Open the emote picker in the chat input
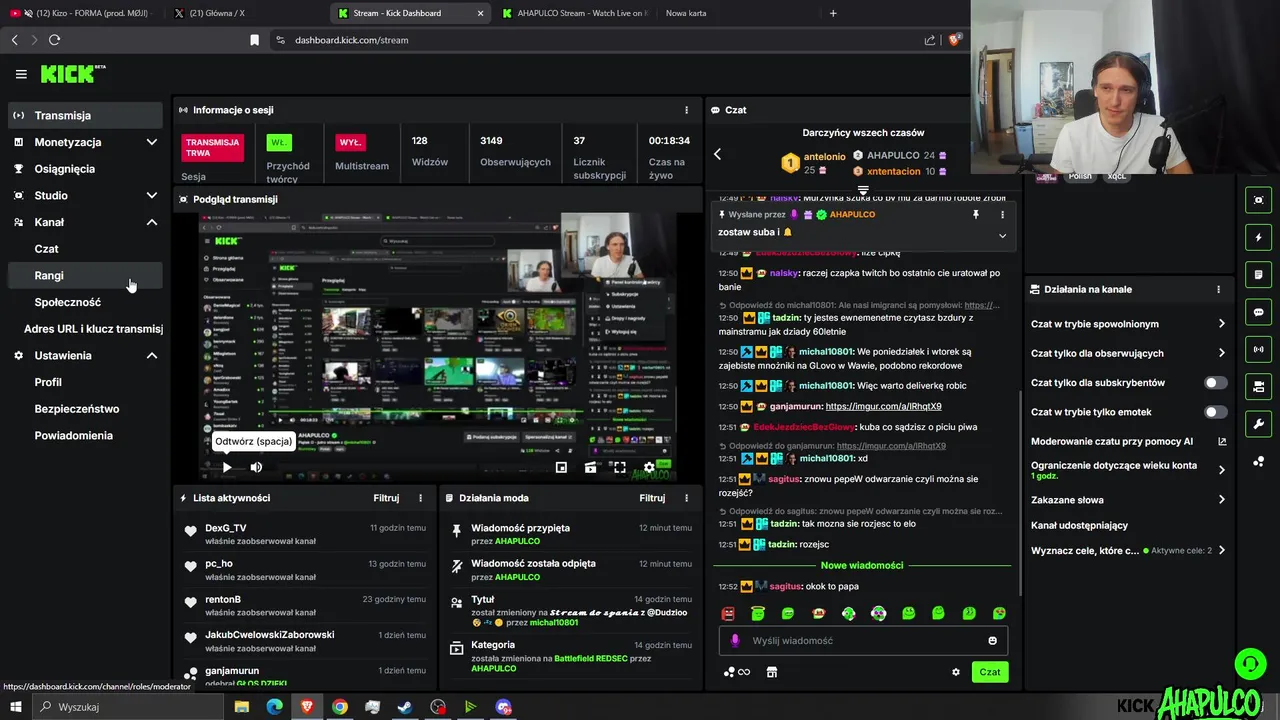The height and width of the screenshot is (720, 1280). click(x=992, y=641)
